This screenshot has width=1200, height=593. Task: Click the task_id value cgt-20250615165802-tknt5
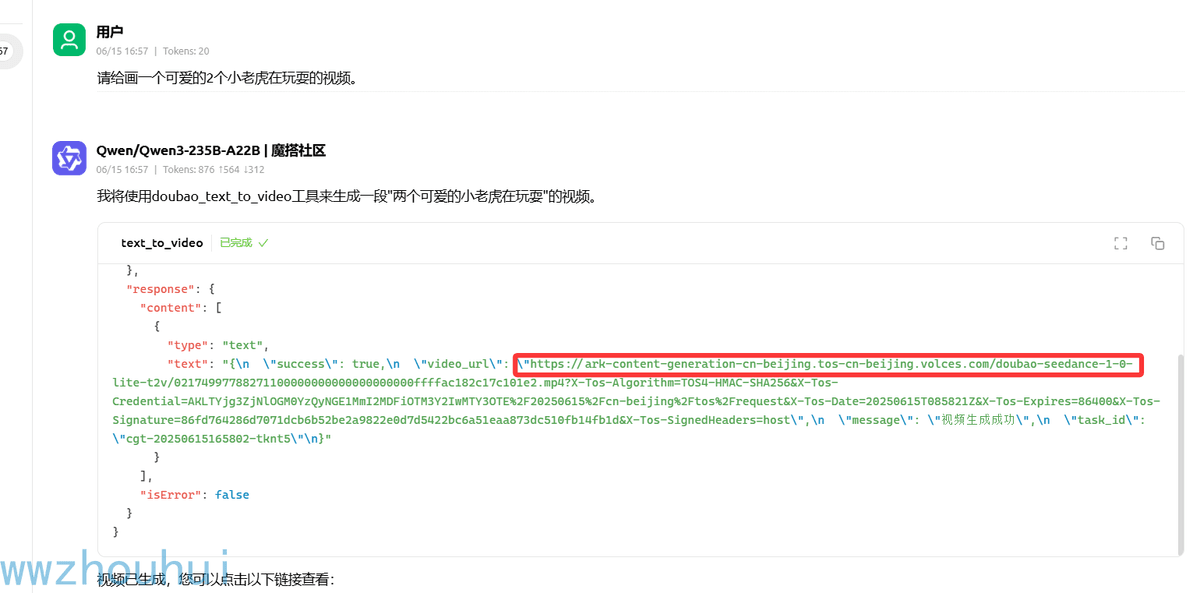(212, 439)
